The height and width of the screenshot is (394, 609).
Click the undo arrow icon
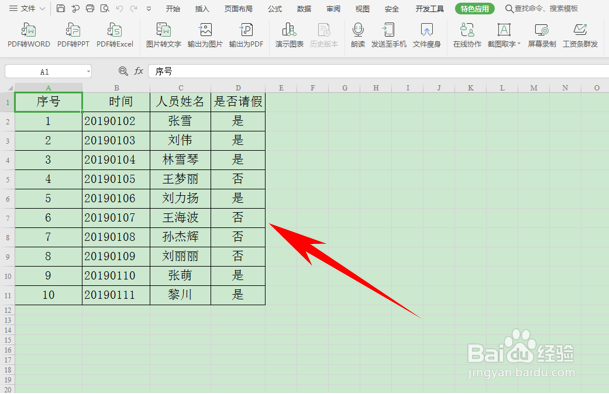click(120, 8)
